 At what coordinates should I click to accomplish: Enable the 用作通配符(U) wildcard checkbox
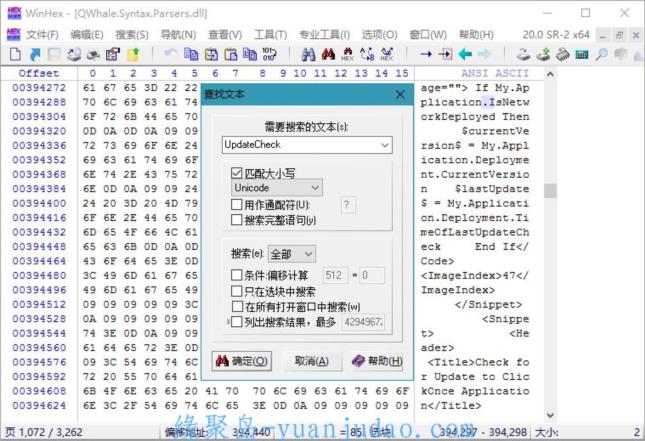(237, 204)
